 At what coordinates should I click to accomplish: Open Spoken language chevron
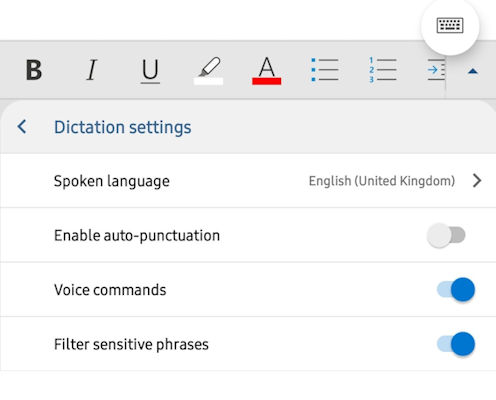coord(477,181)
